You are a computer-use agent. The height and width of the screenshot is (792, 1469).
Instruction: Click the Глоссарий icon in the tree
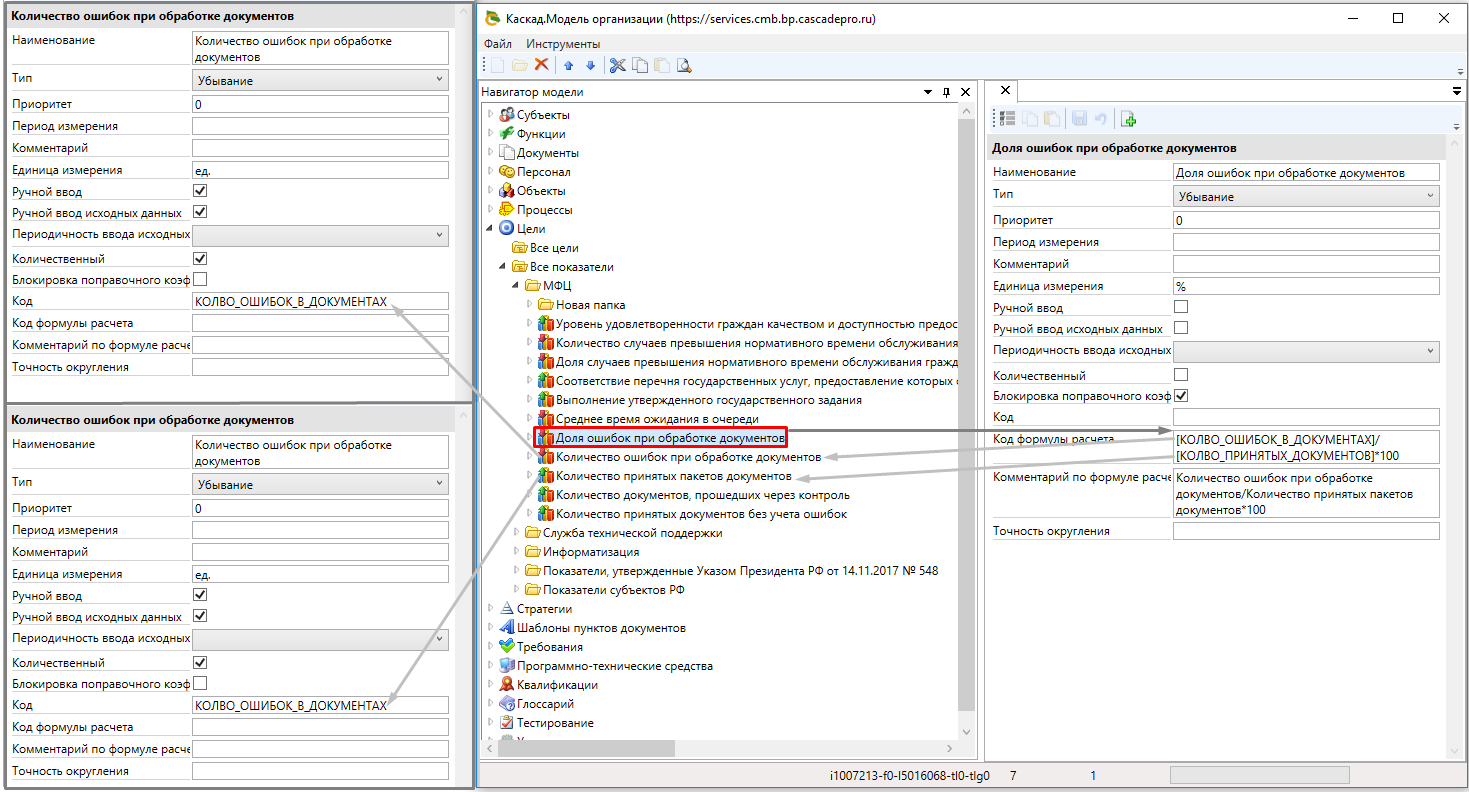507,704
